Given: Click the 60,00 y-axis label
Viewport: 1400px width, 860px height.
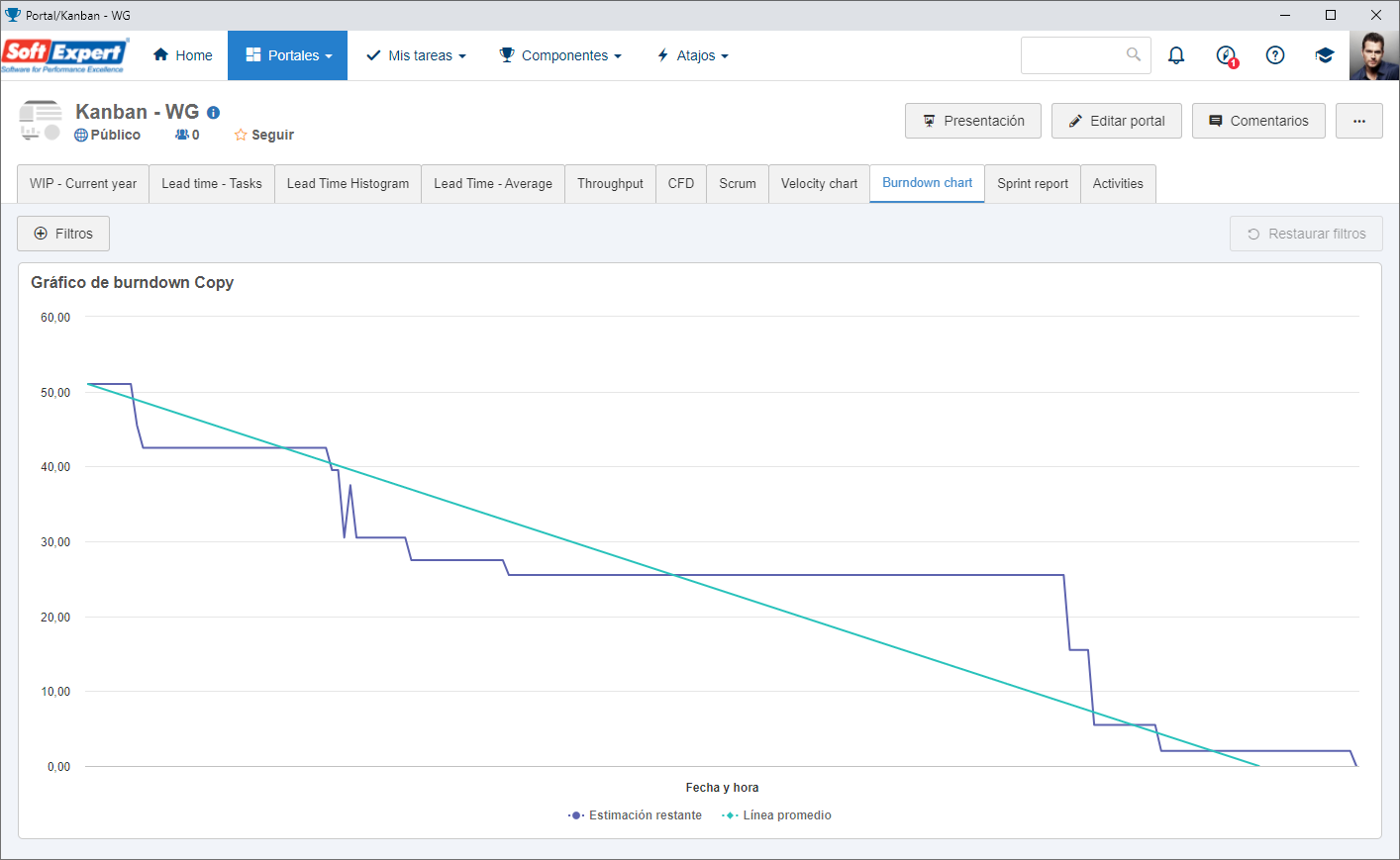Looking at the screenshot, I should (55, 318).
